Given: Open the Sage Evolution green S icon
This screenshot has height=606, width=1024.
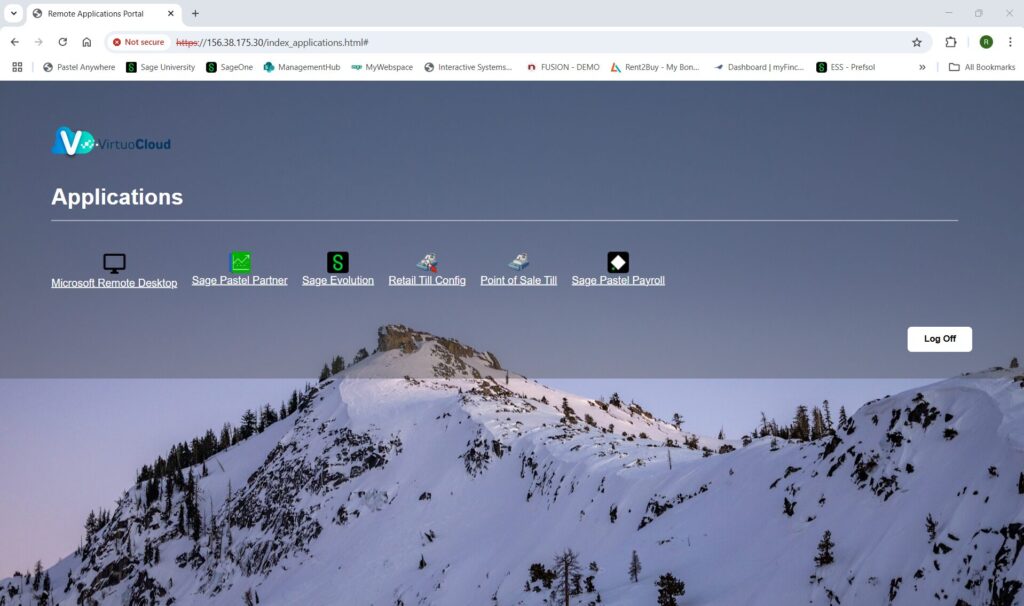Looking at the screenshot, I should pos(338,262).
